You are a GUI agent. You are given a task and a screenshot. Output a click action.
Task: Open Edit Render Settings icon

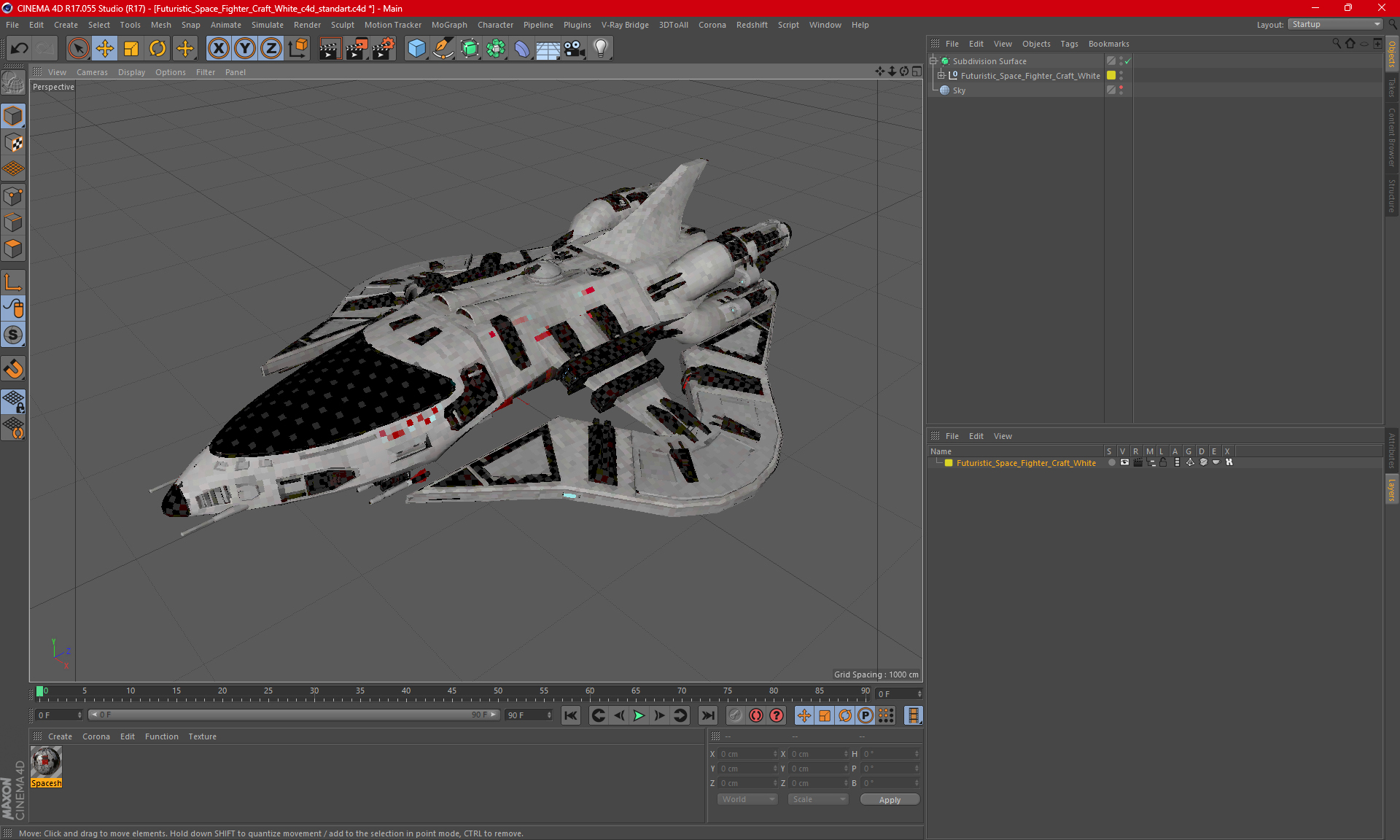click(x=383, y=49)
